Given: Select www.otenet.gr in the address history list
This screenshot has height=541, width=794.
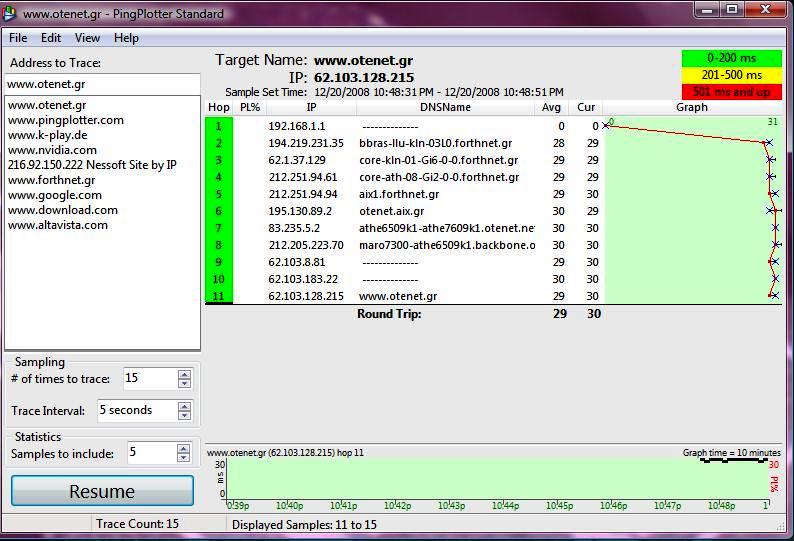Looking at the screenshot, I should [x=47, y=105].
